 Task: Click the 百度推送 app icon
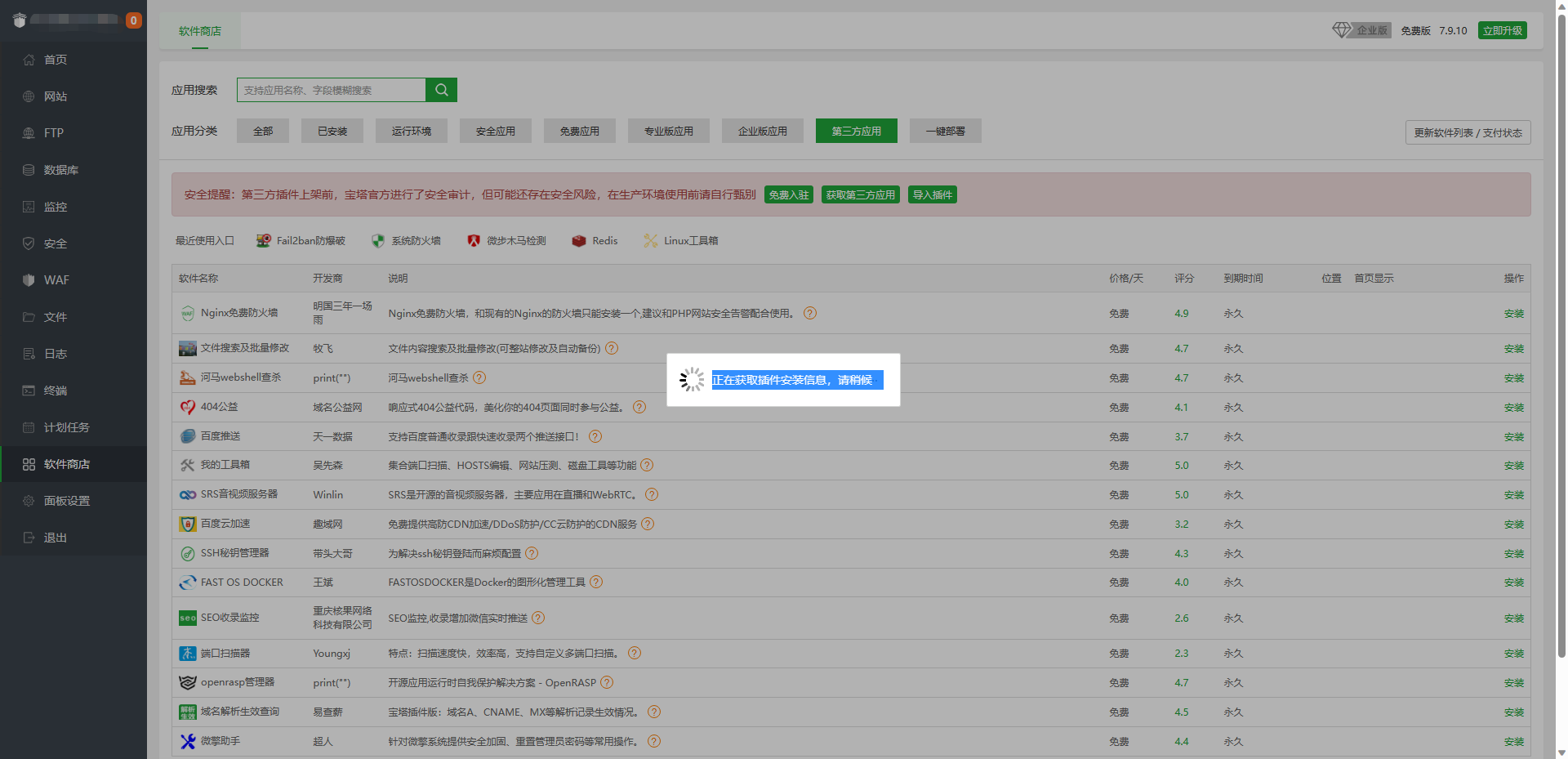pyautogui.click(x=188, y=436)
